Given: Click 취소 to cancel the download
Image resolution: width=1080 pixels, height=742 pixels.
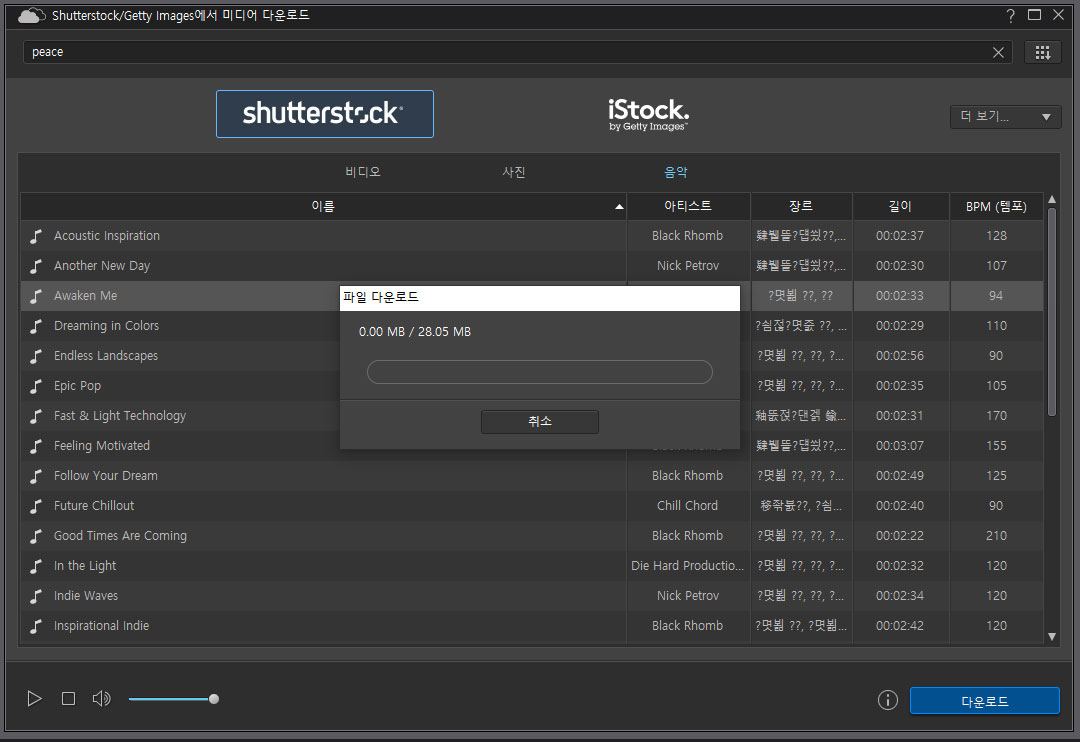Looking at the screenshot, I should tap(539, 421).
